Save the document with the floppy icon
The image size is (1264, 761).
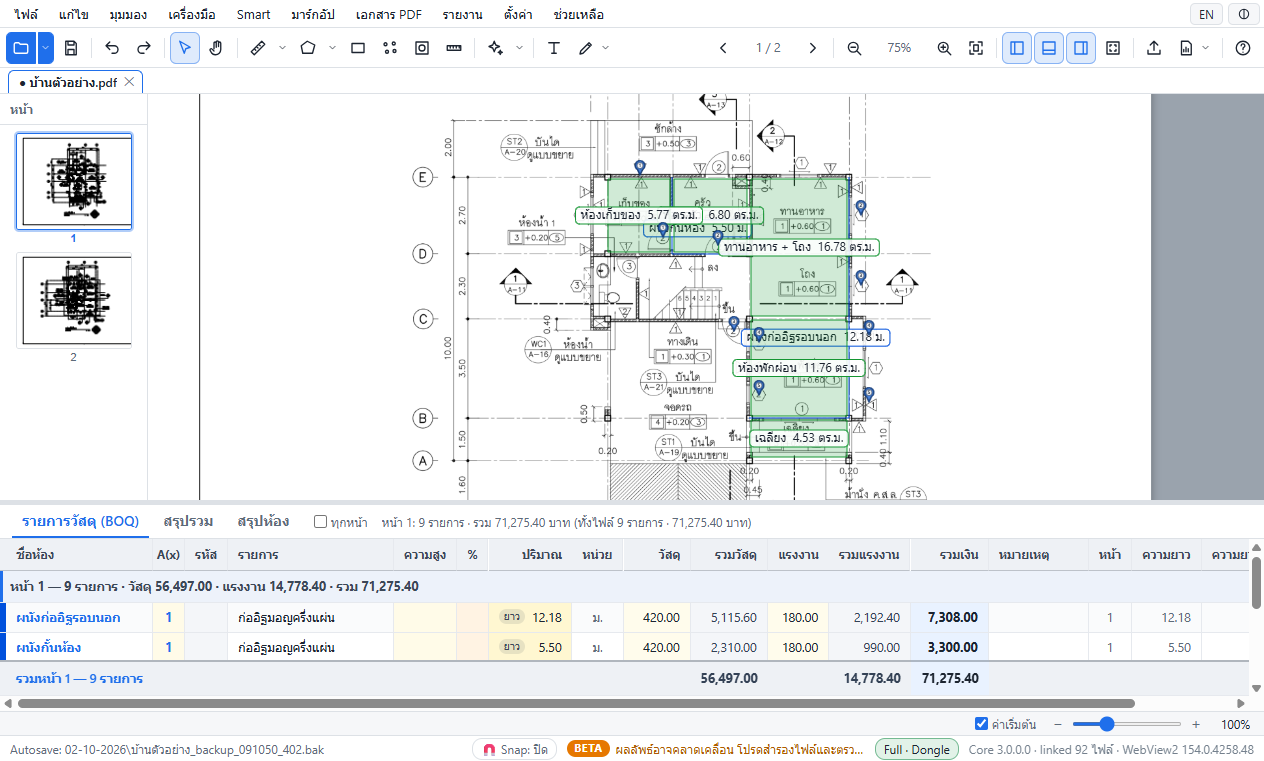(71, 48)
